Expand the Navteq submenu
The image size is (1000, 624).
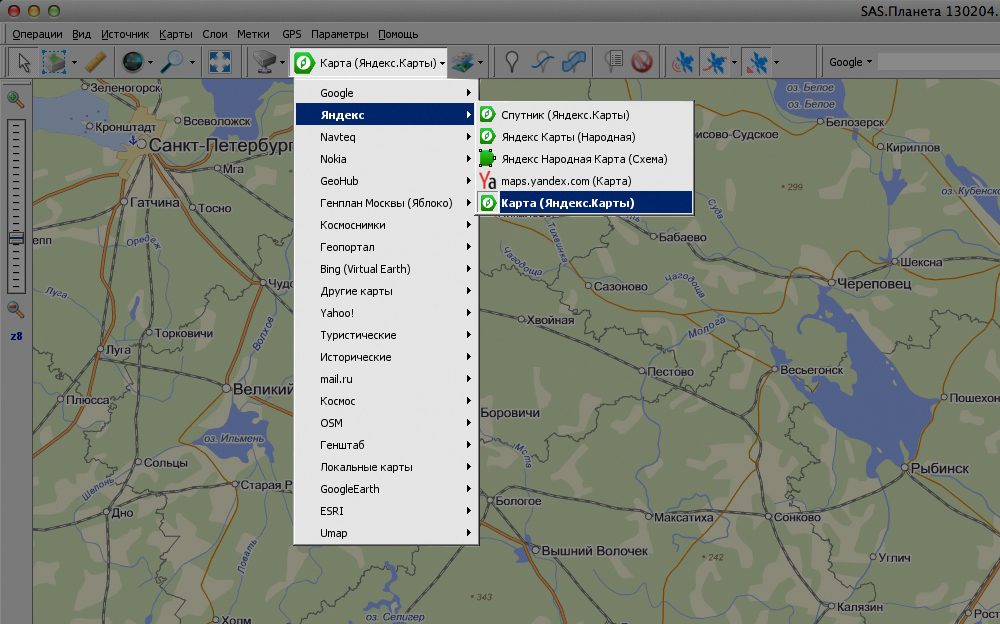pyautogui.click(x=386, y=137)
